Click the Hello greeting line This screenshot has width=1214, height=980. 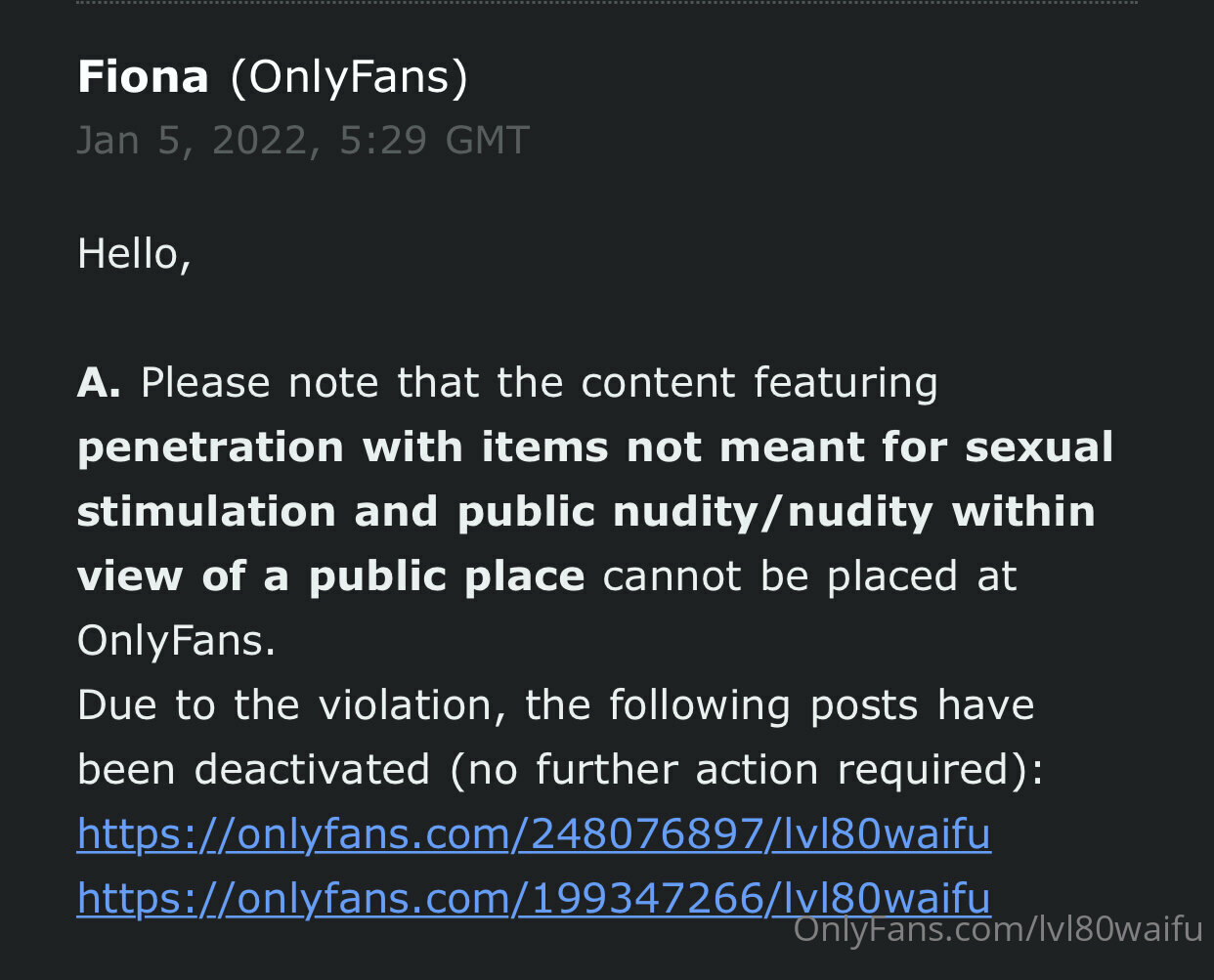click(x=134, y=254)
